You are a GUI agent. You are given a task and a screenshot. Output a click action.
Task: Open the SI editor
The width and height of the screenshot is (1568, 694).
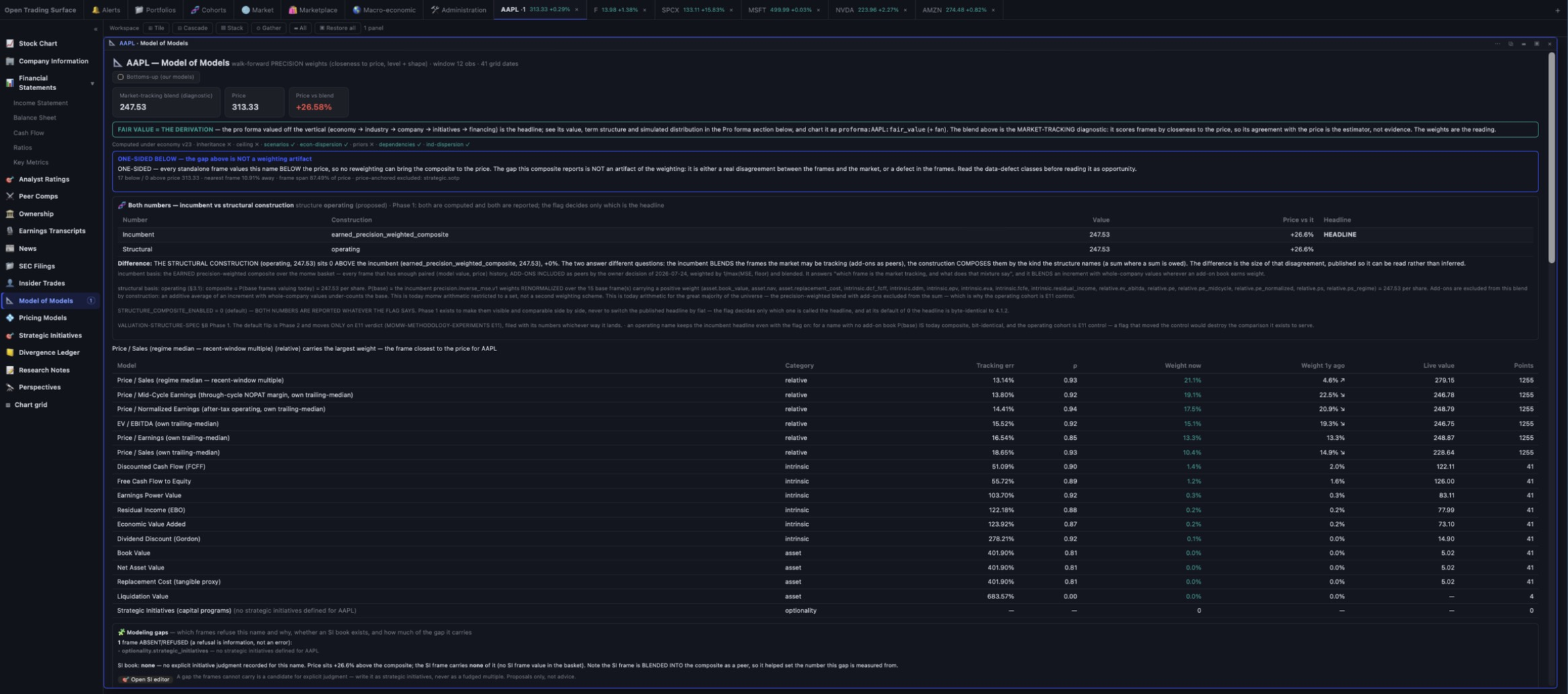(145, 679)
